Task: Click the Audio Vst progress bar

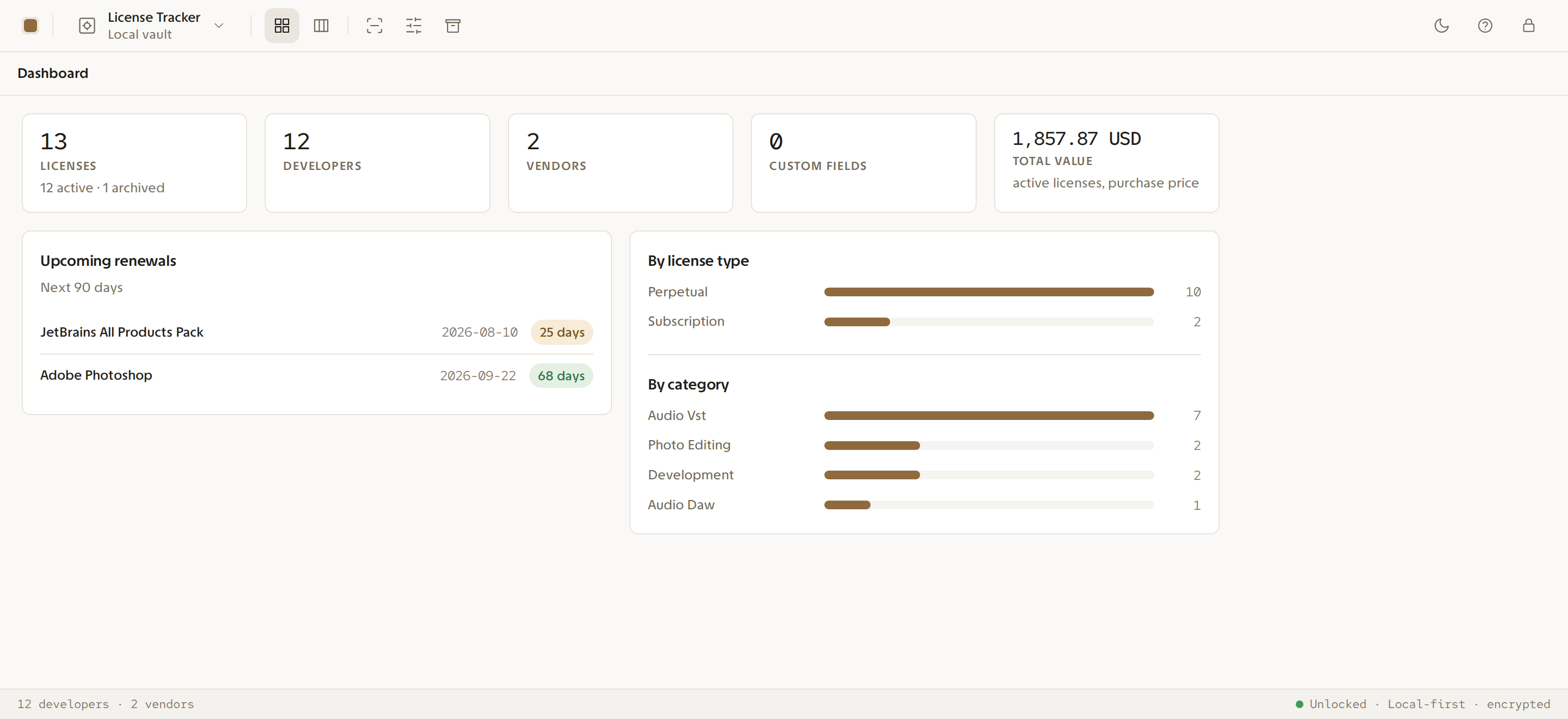Action: (989, 416)
